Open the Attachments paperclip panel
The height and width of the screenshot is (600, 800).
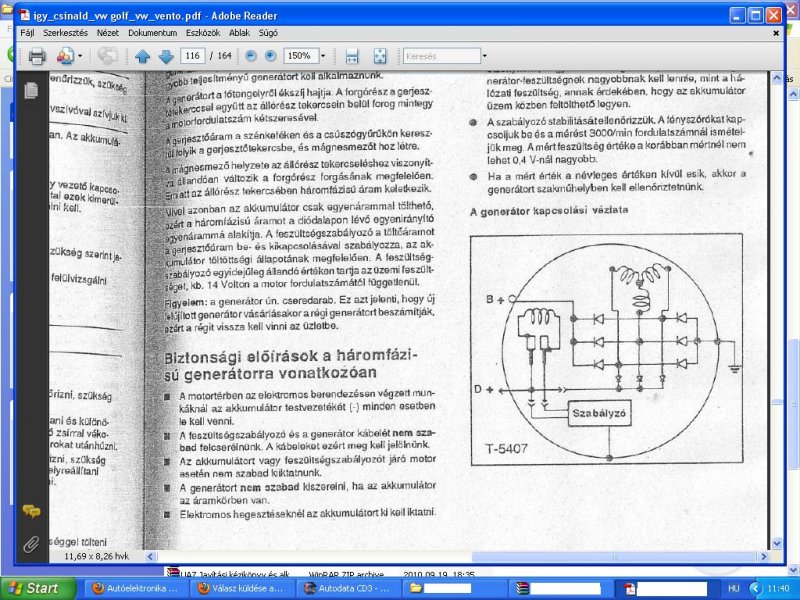(x=31, y=544)
